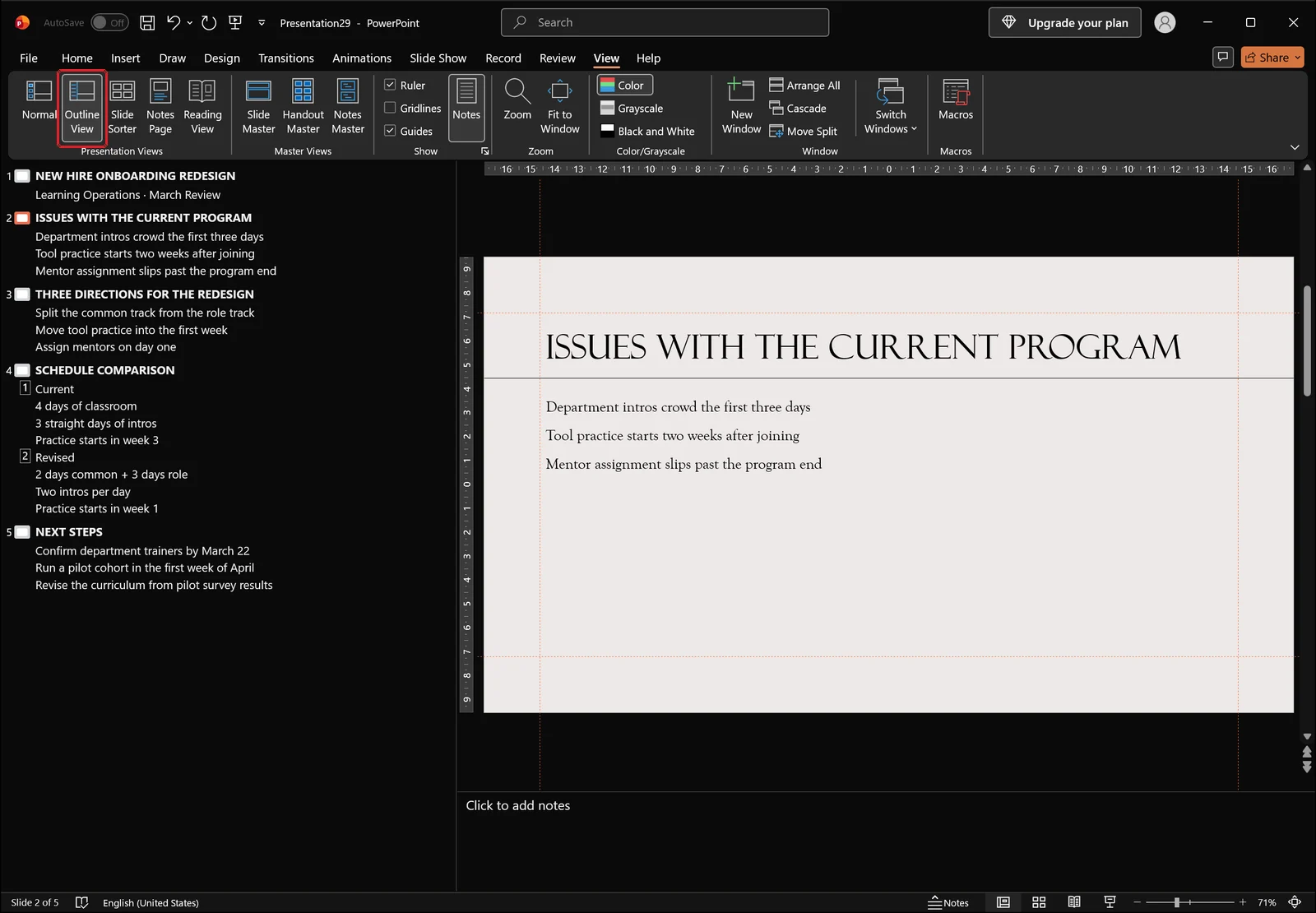The height and width of the screenshot is (913, 1316).
Task: Click in the Search box
Action: pos(665,23)
